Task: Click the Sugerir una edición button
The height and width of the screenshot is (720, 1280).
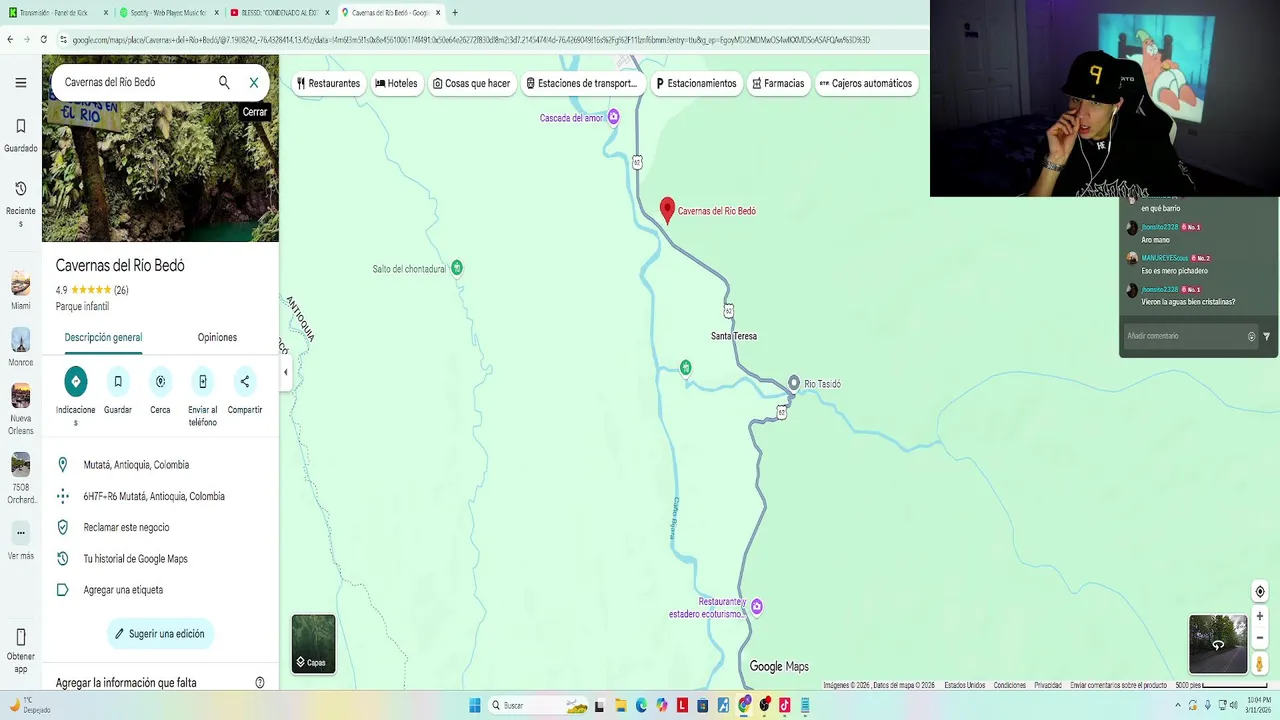Action: (x=160, y=634)
